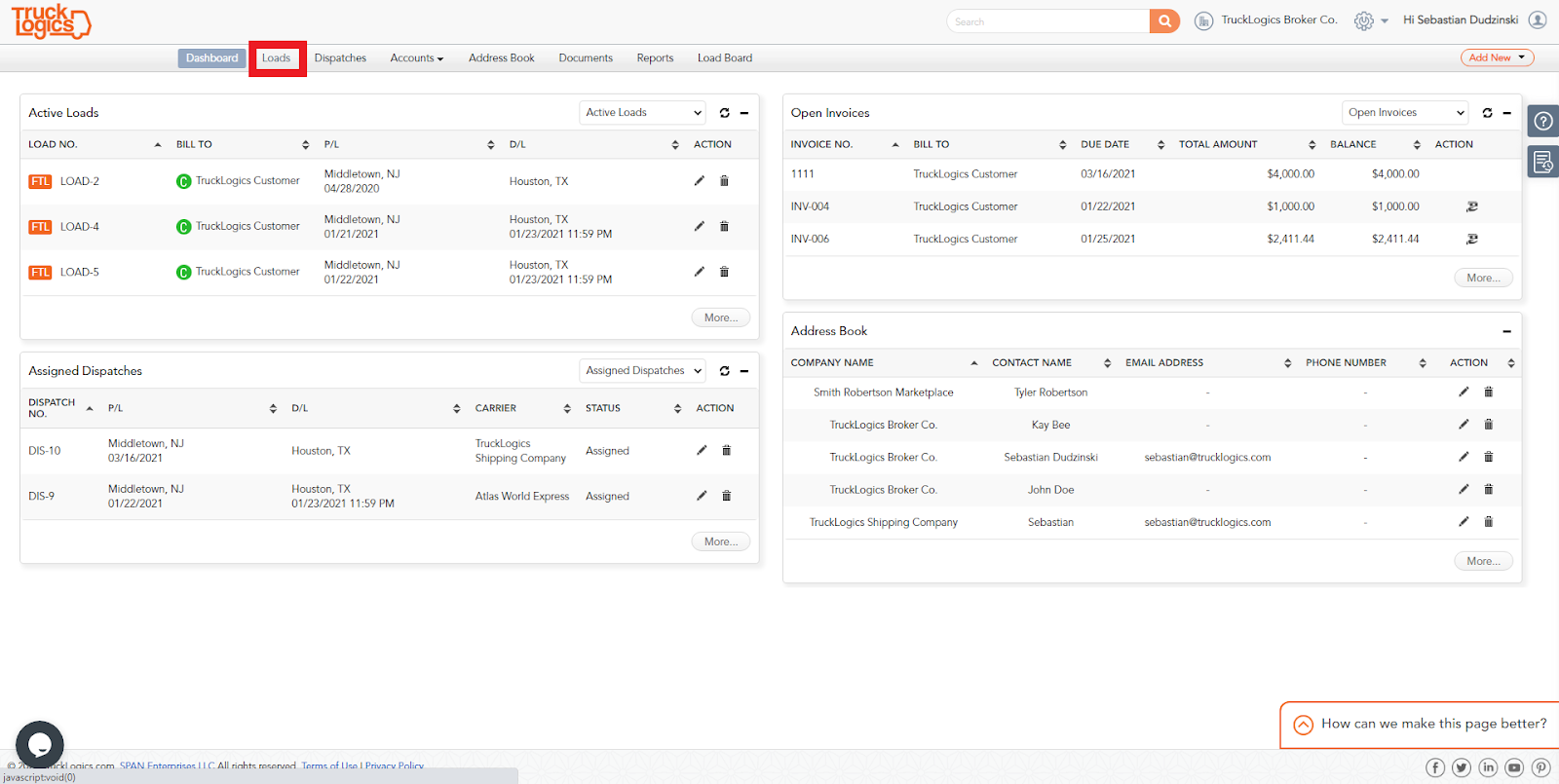Refresh the Assigned Dispatches panel
This screenshot has height=784, width=1559.
[x=725, y=371]
